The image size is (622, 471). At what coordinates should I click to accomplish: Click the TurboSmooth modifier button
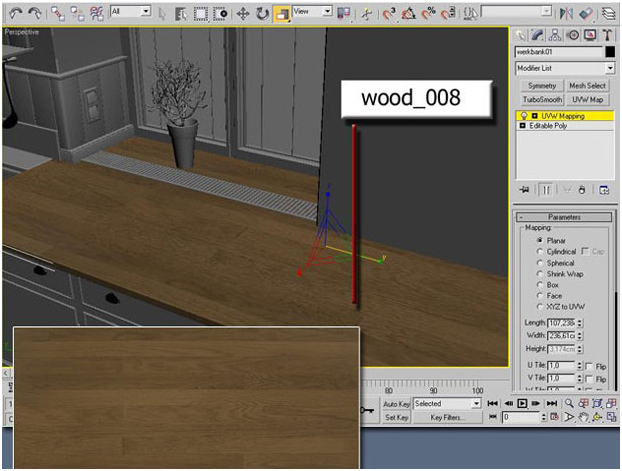[x=542, y=100]
